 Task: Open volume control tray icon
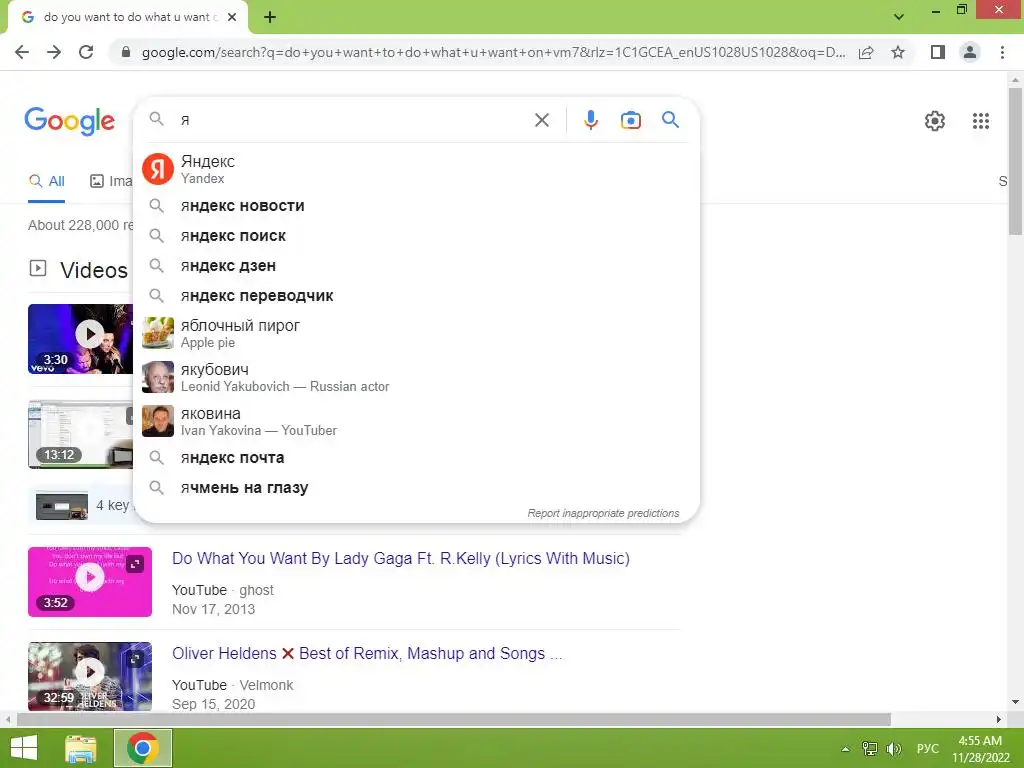(893, 749)
